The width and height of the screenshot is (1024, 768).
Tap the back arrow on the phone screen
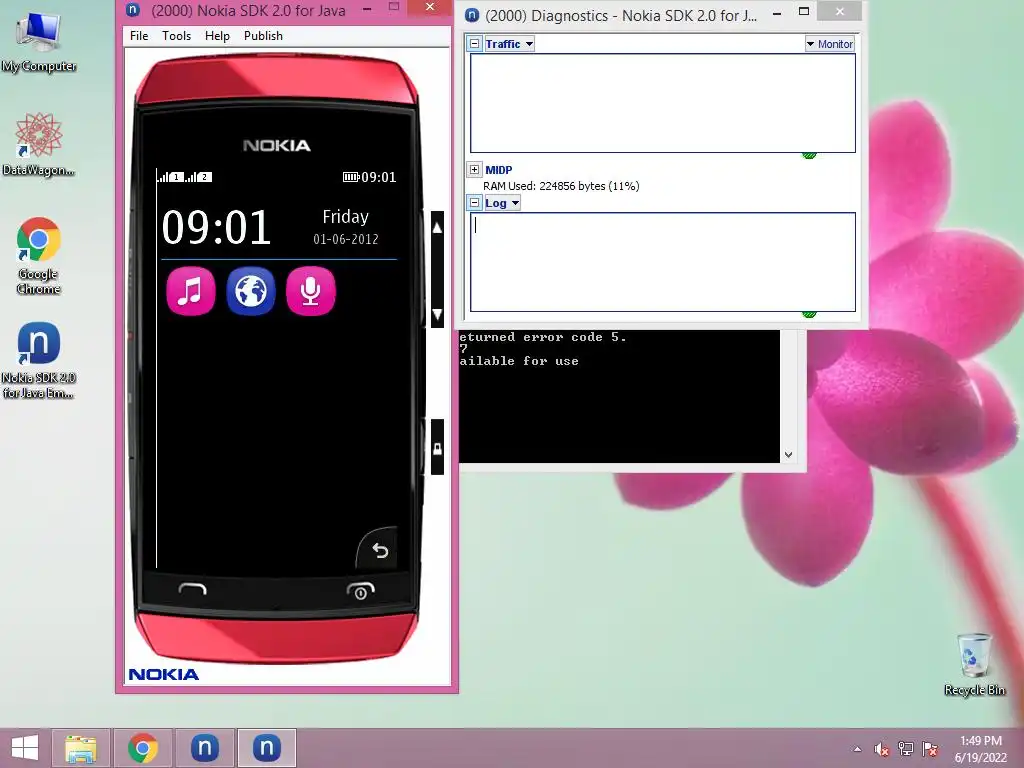(380, 551)
